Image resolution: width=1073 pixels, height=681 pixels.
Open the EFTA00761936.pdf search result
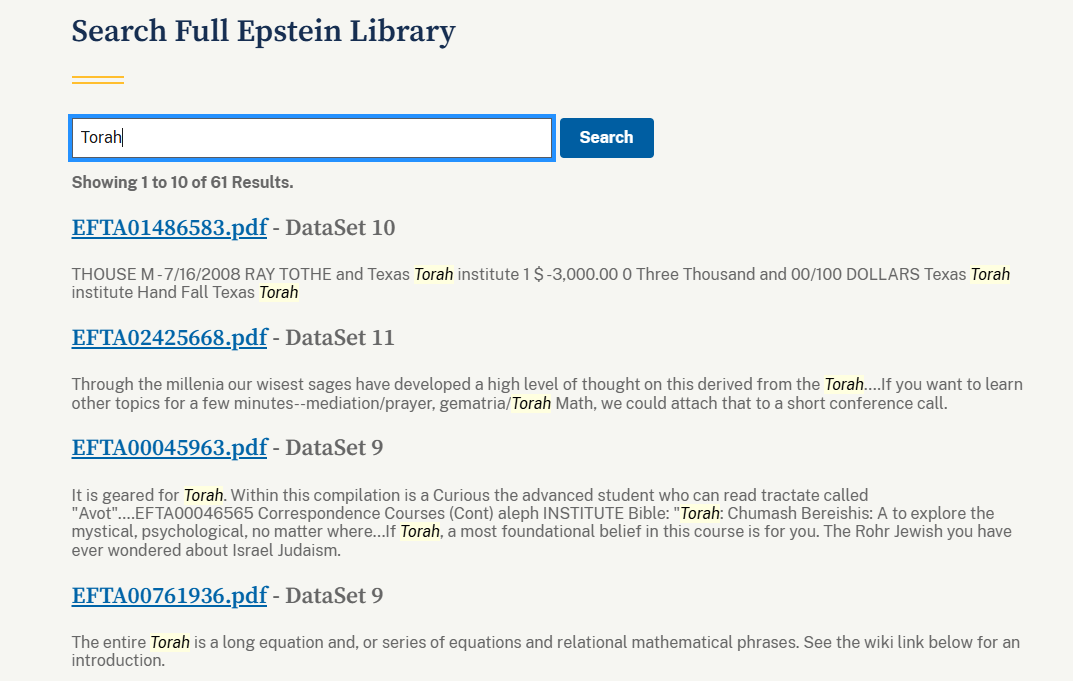169,596
